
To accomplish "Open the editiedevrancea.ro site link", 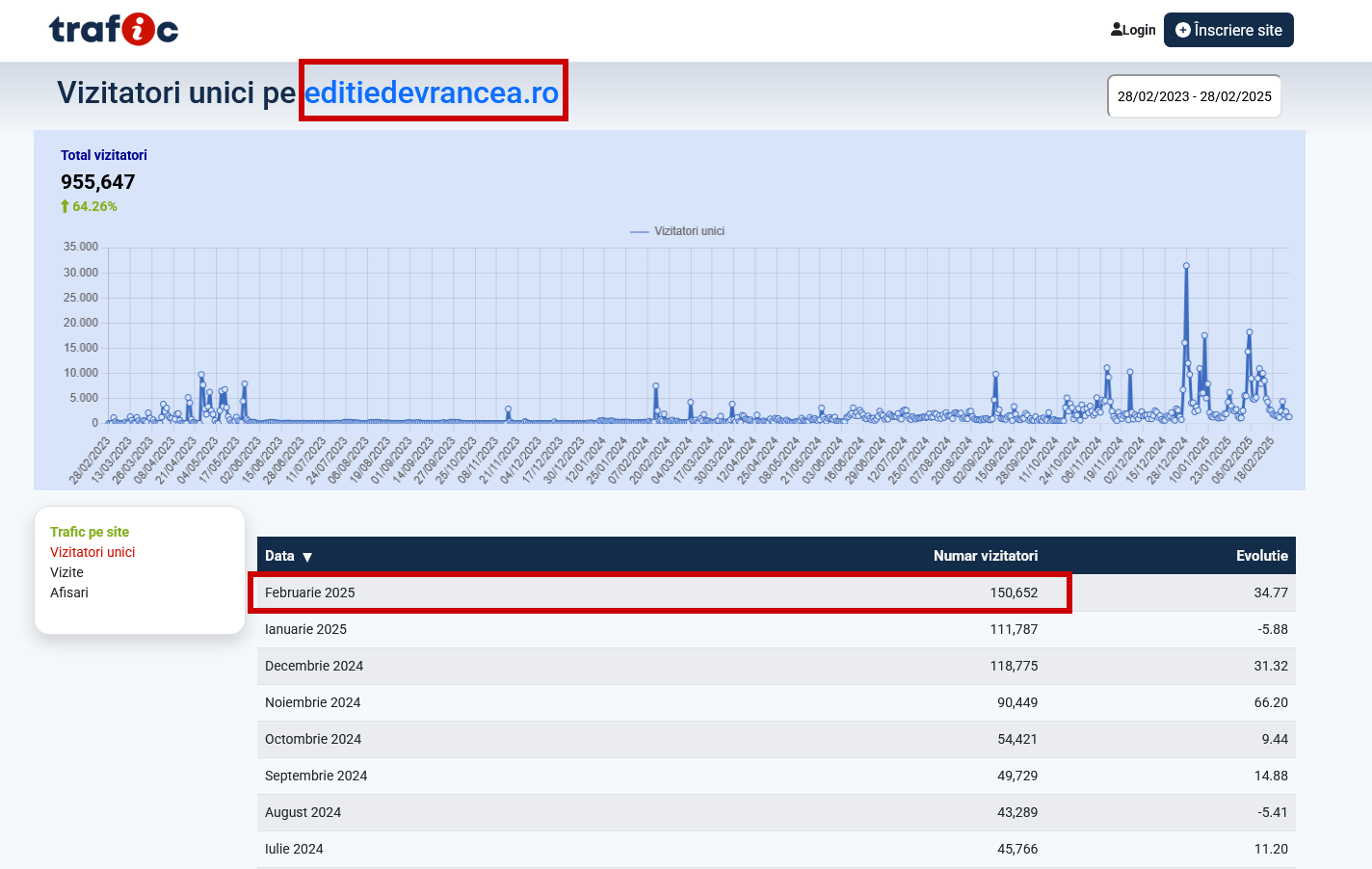I will 432,92.
